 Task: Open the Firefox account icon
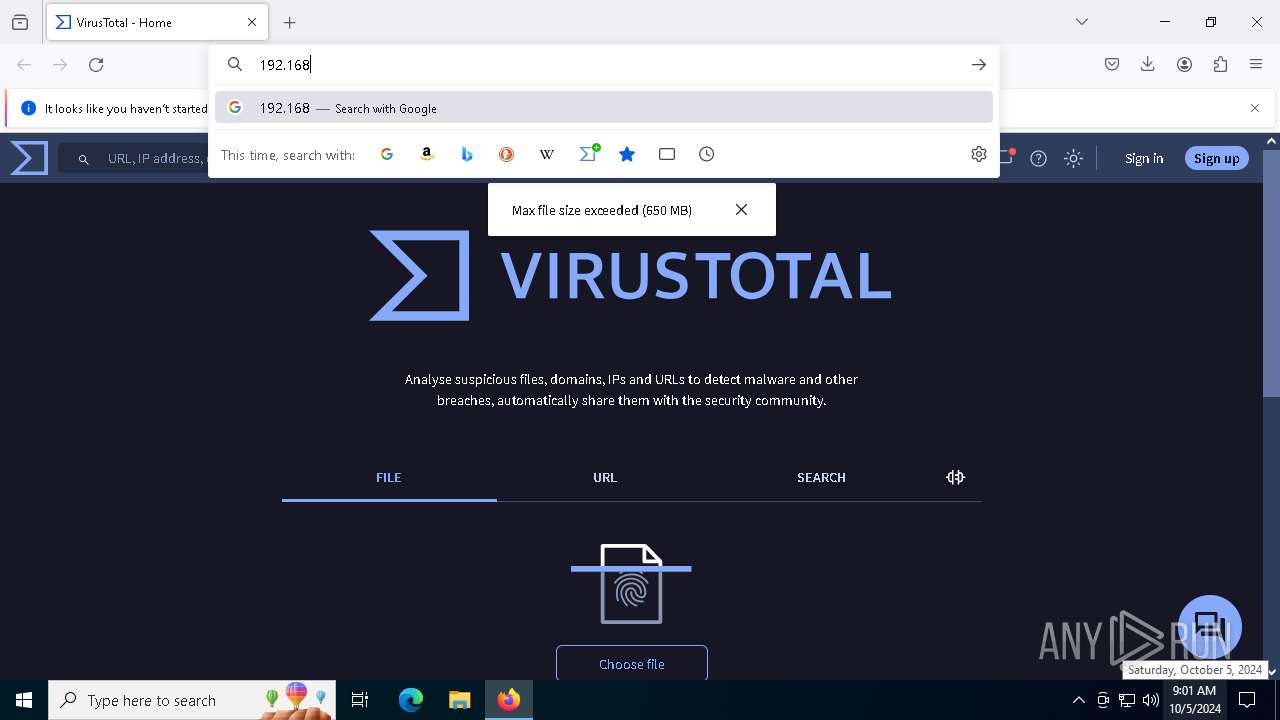point(1184,64)
